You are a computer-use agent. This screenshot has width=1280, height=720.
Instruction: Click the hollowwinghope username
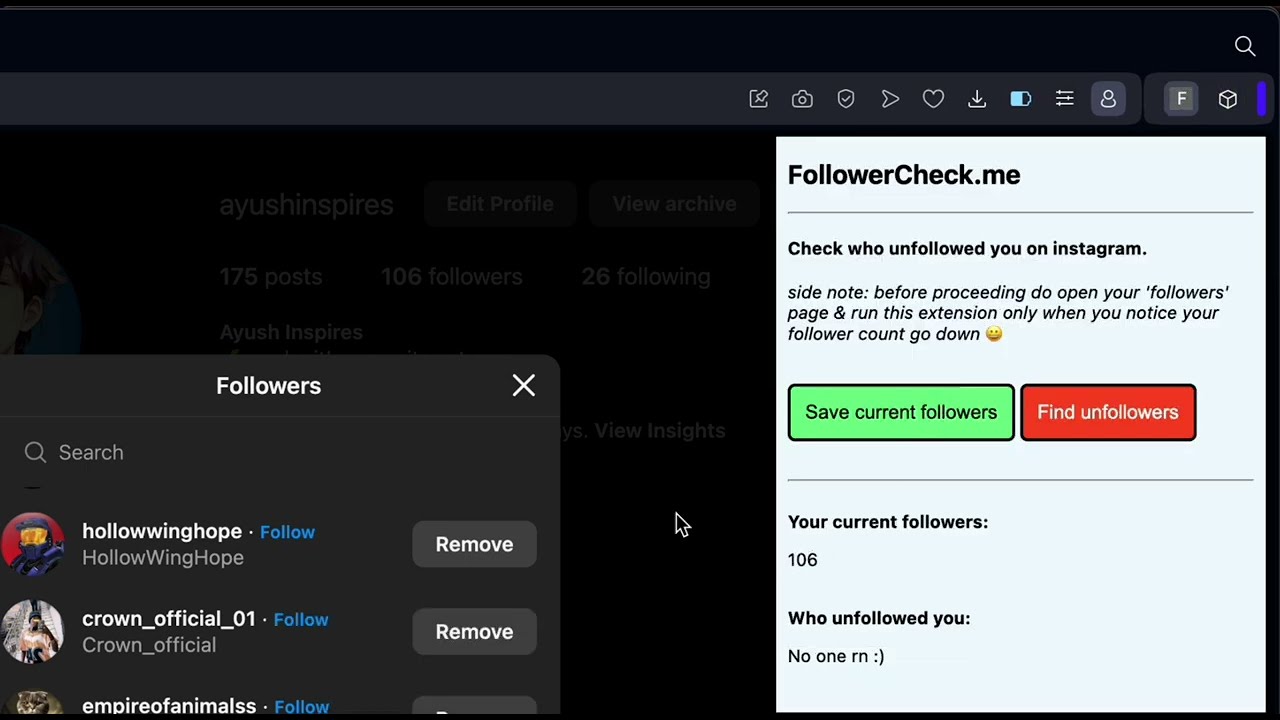click(x=162, y=531)
